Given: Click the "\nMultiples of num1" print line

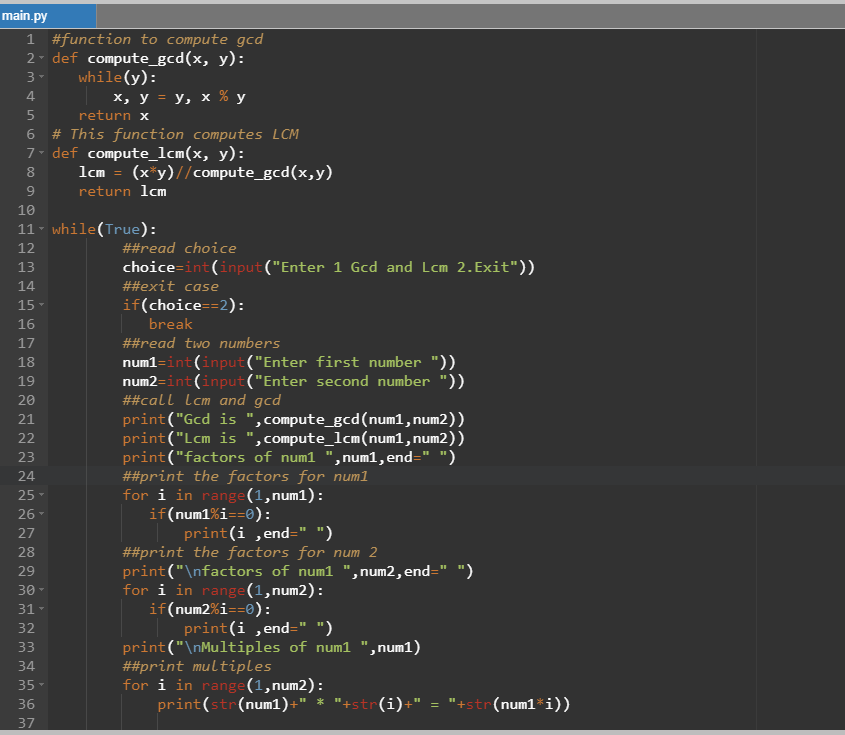Looking at the screenshot, I should pyautogui.click(x=272, y=647).
